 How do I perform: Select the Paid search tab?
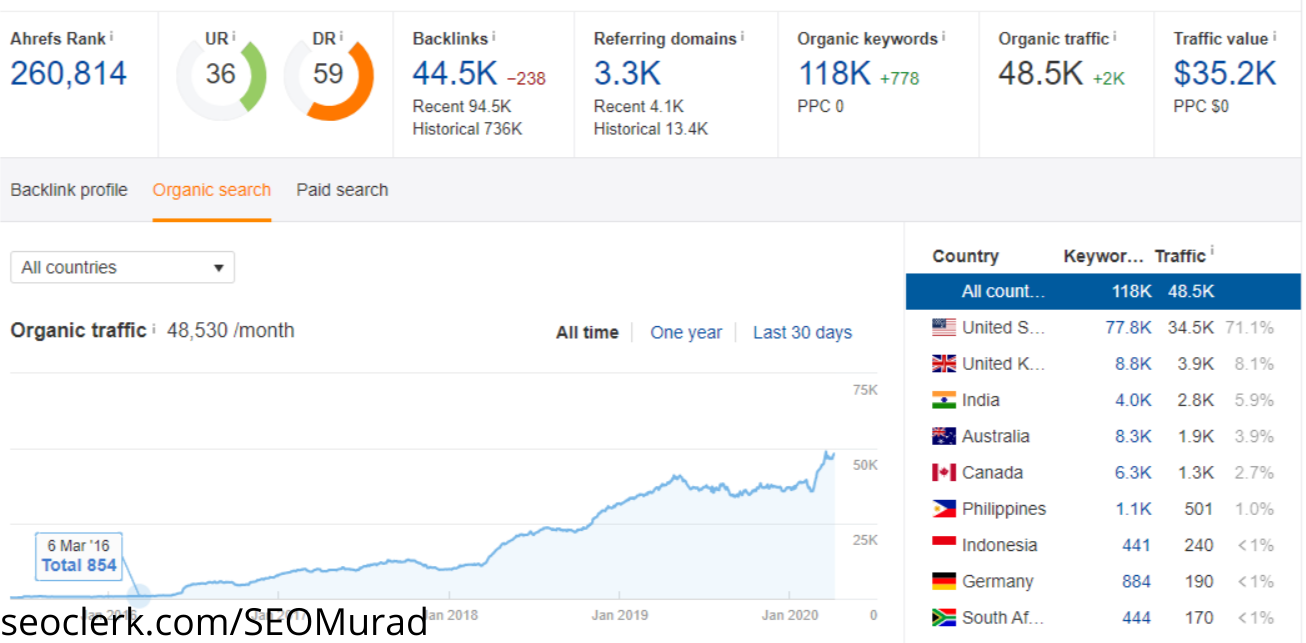click(x=342, y=190)
